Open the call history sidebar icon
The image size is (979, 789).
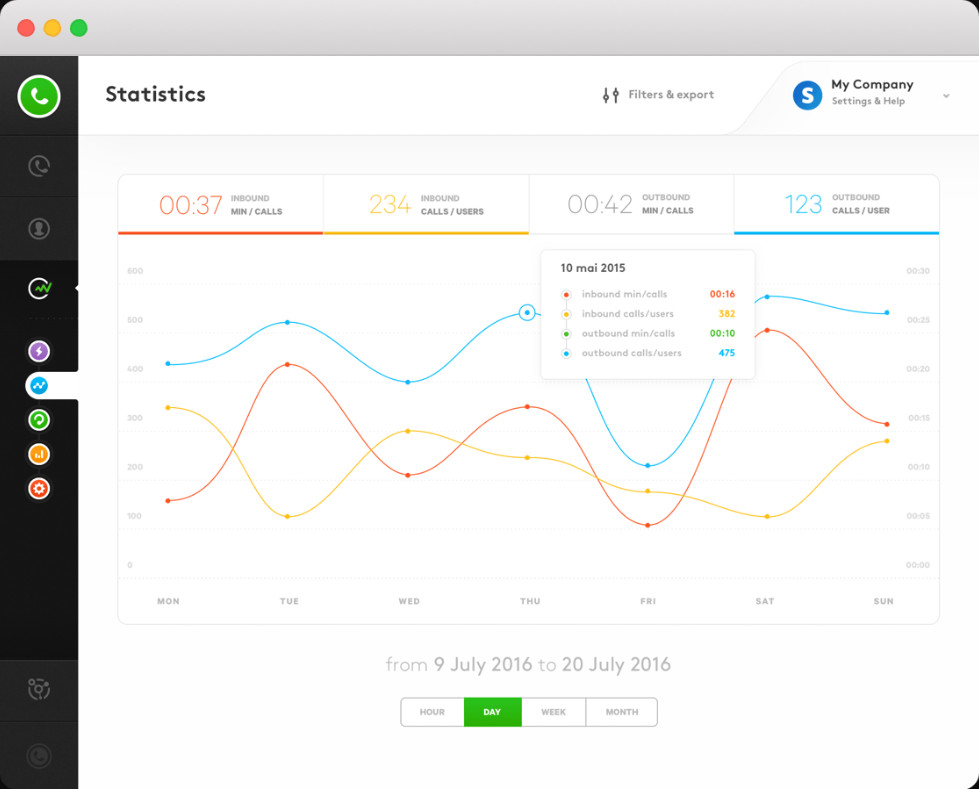pos(39,166)
